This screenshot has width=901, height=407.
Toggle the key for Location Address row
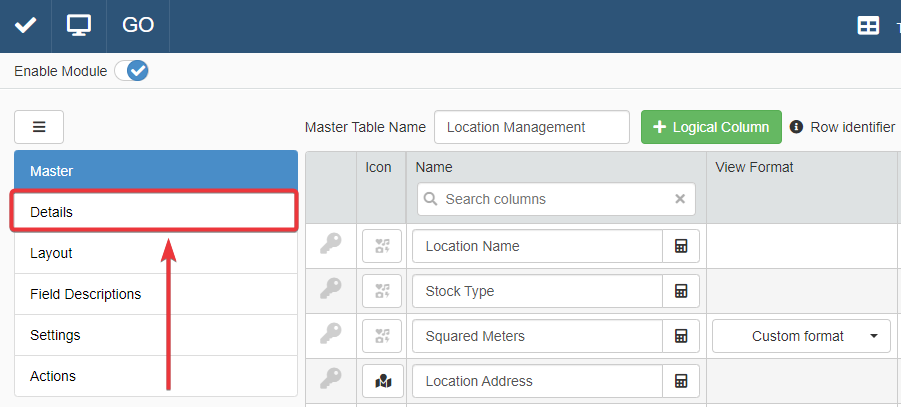click(x=331, y=380)
